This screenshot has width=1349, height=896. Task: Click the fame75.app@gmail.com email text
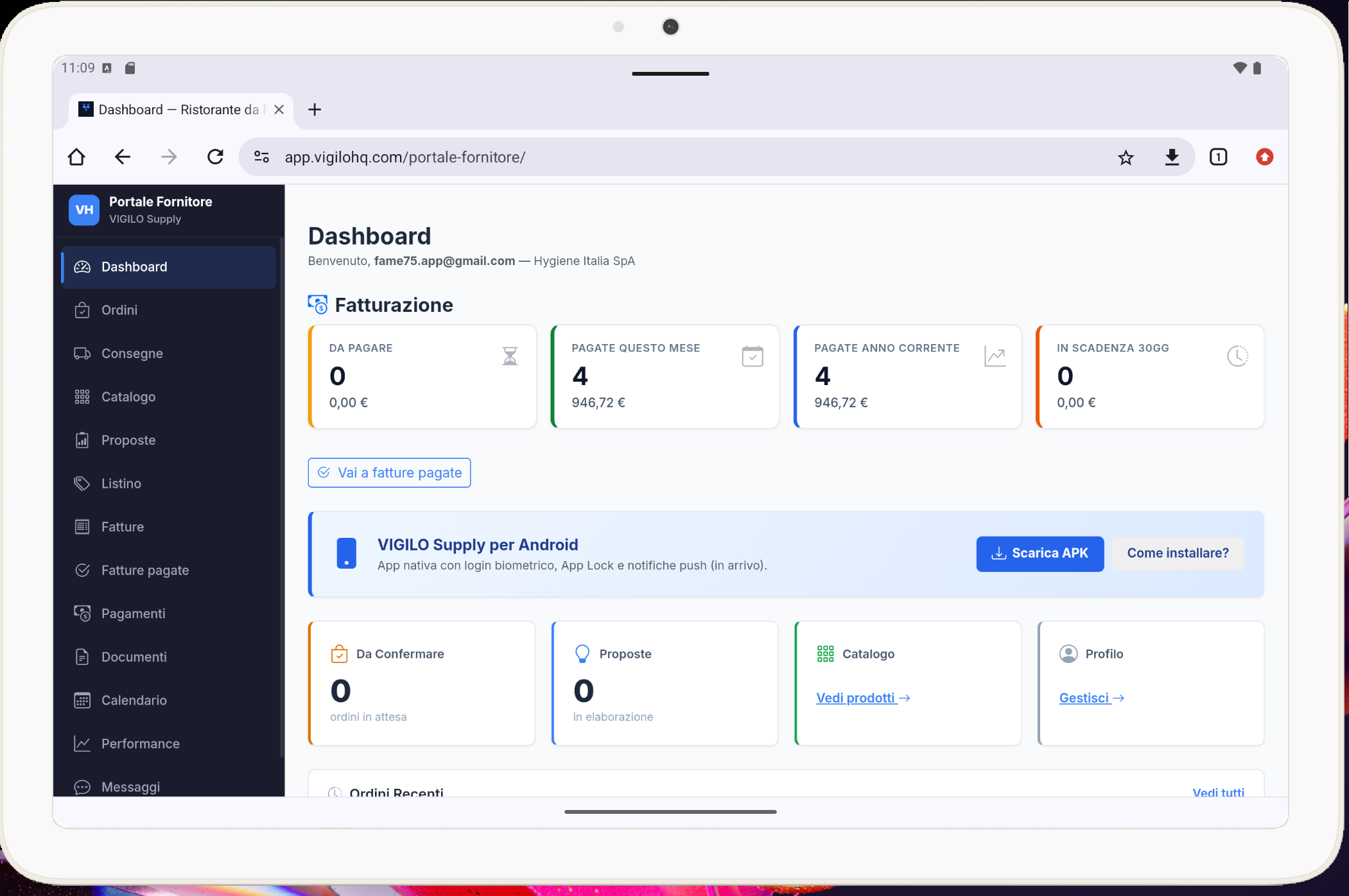point(444,261)
